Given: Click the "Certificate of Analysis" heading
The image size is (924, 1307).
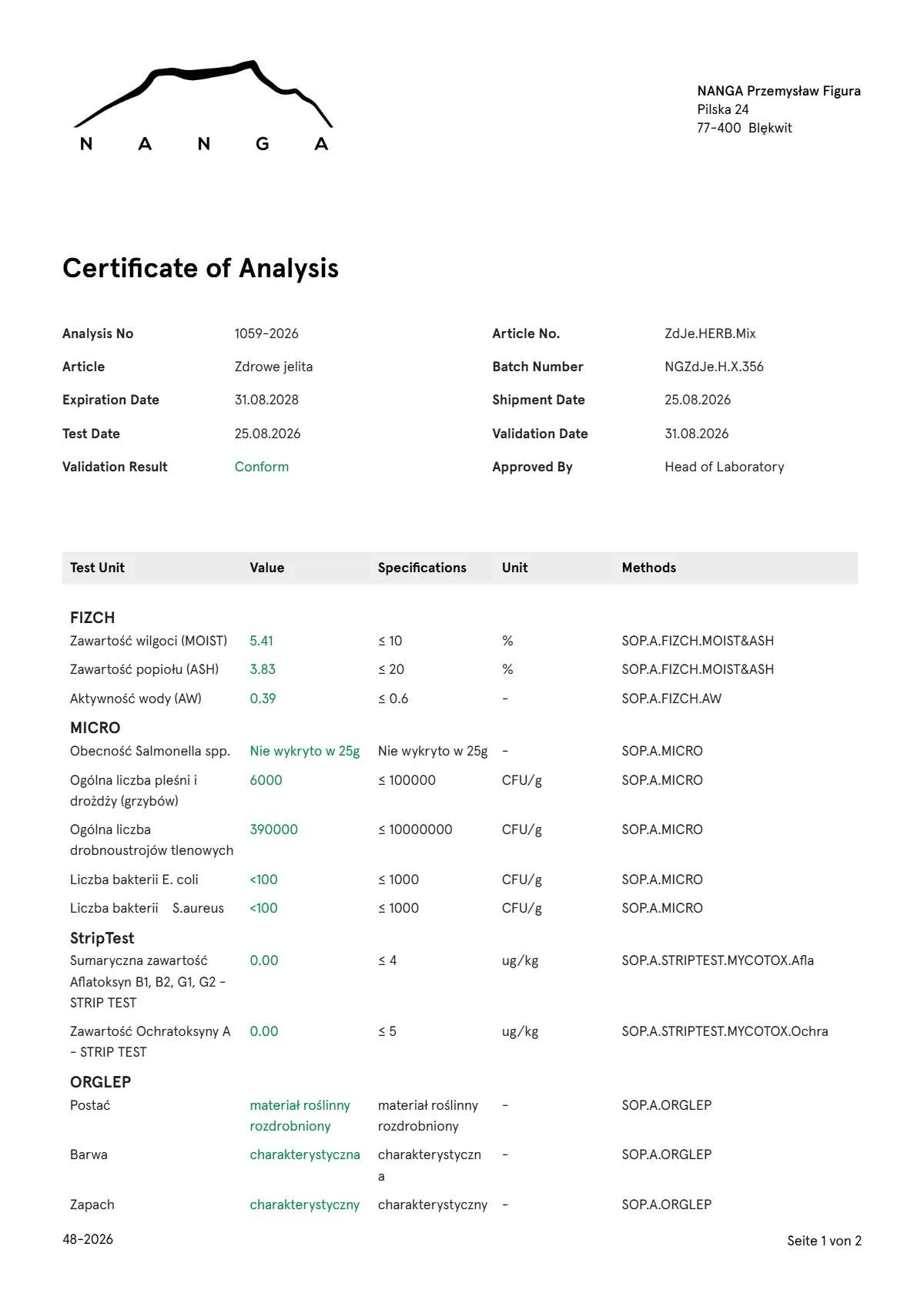Looking at the screenshot, I should (x=200, y=268).
